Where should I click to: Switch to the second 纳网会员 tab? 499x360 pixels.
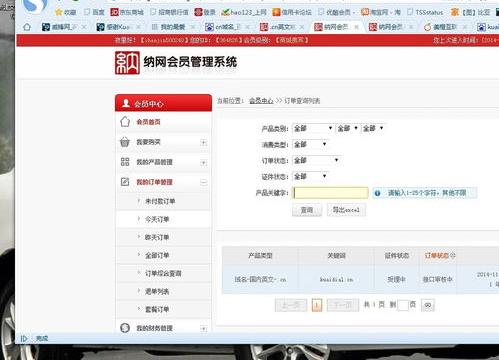point(386,27)
